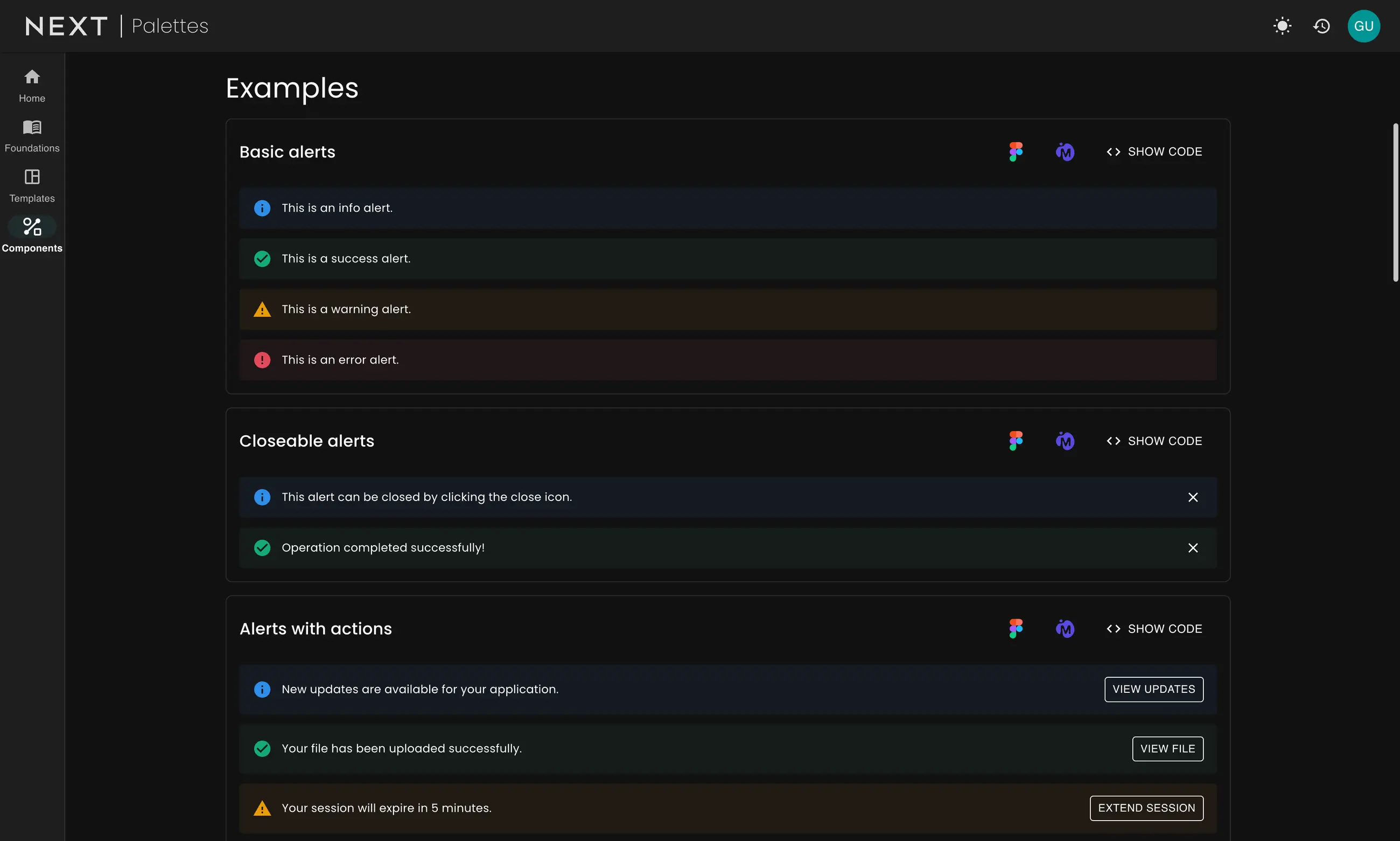Open Figma link for Alerts with actions

(x=1016, y=629)
